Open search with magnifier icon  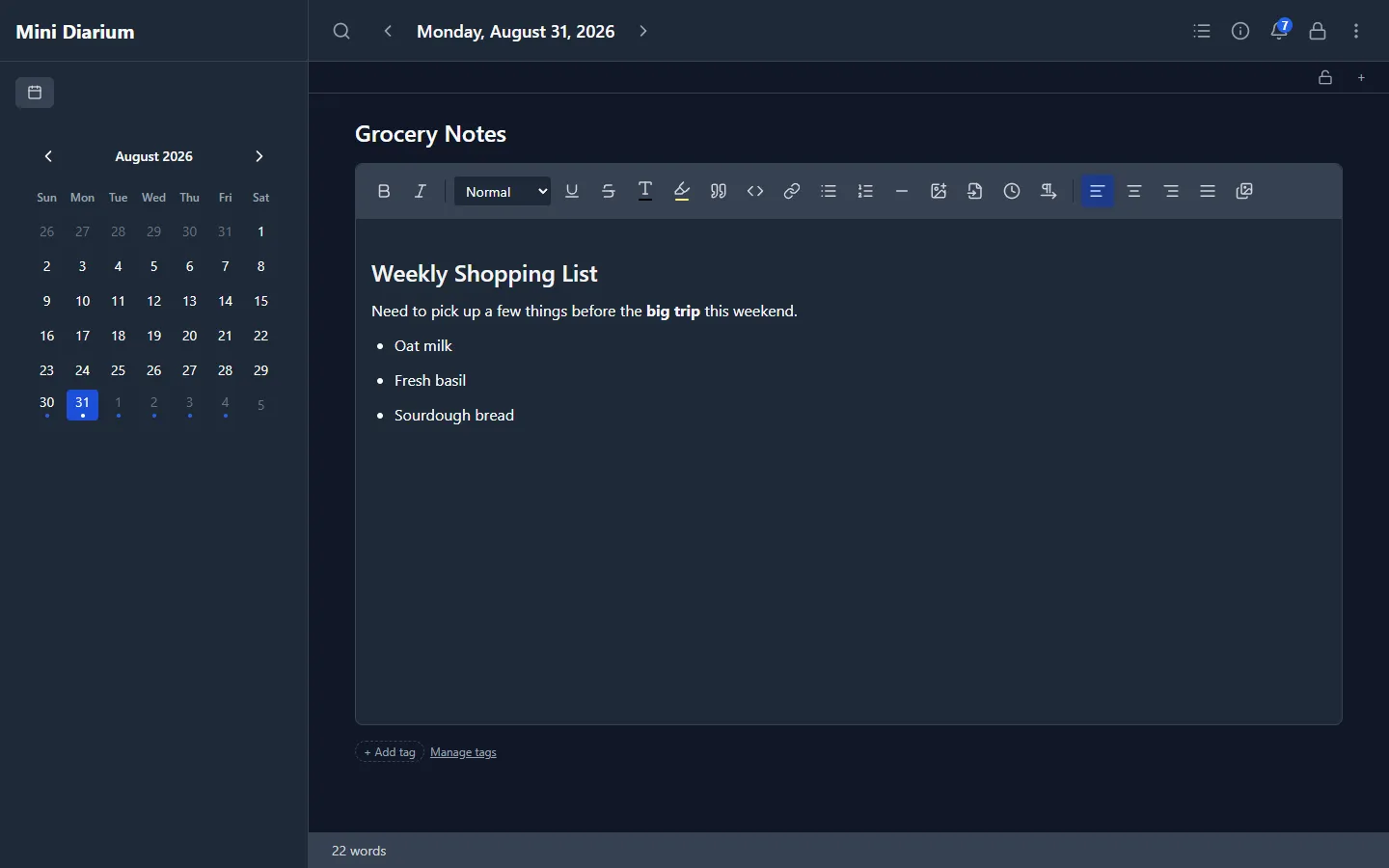(341, 31)
